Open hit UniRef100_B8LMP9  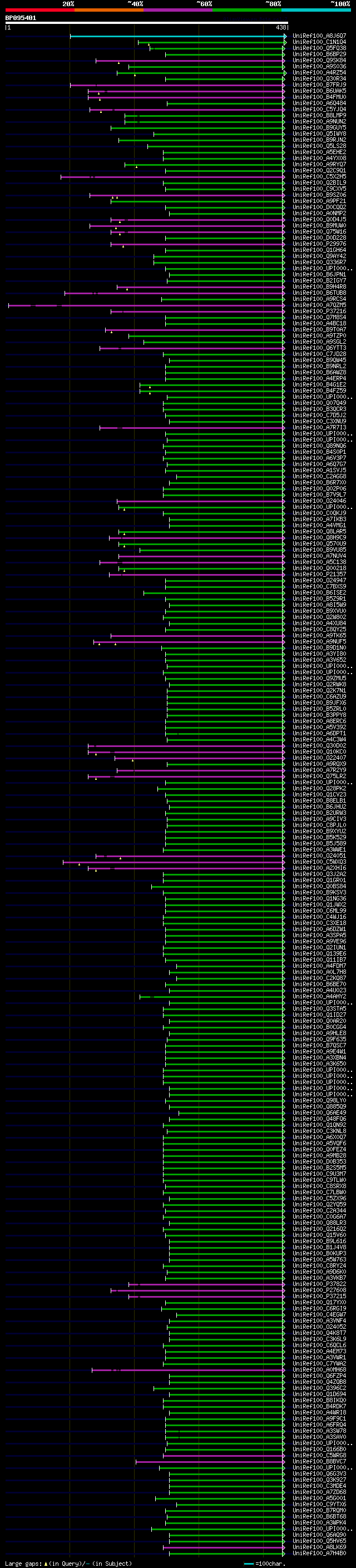(319, 116)
